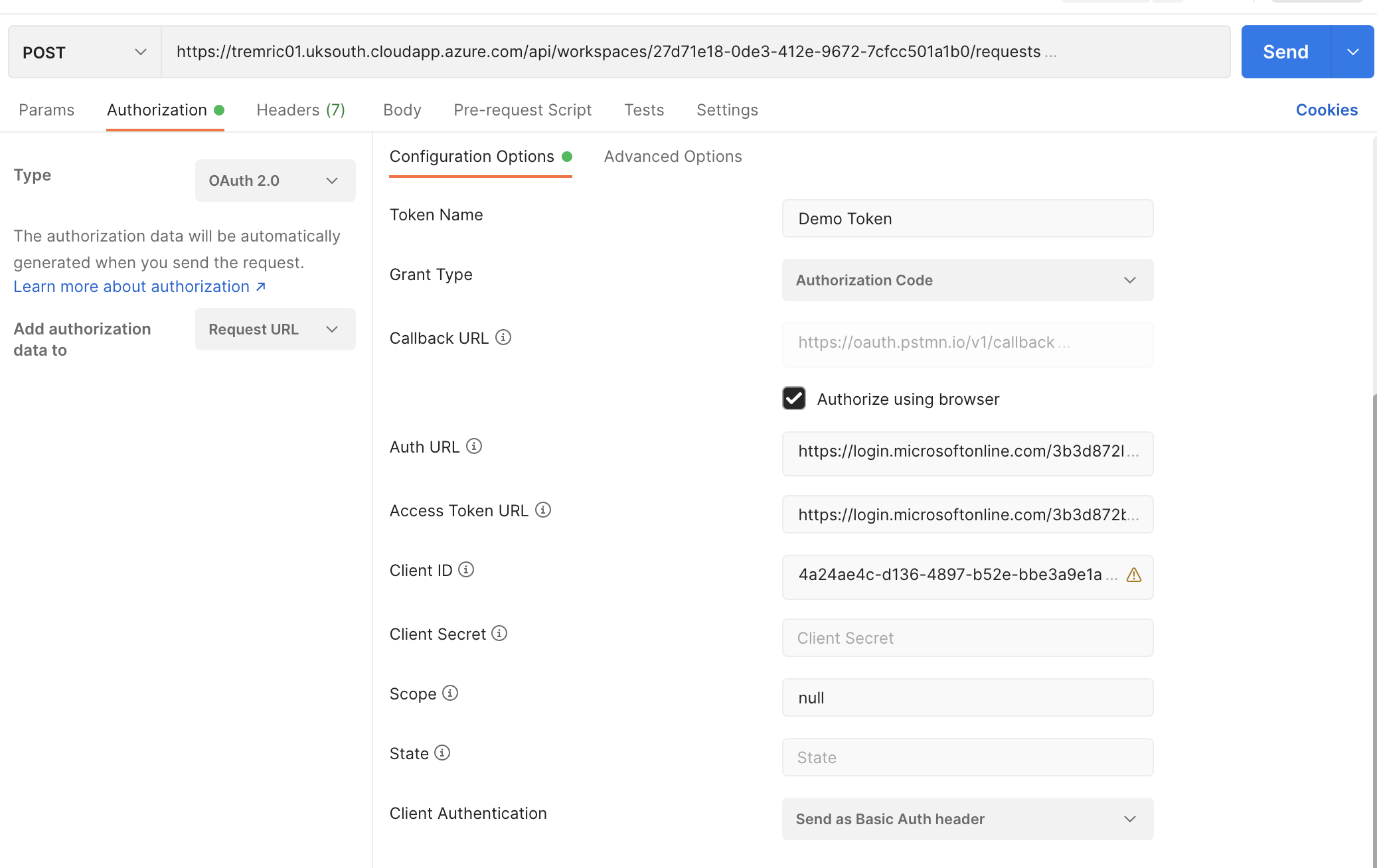Click the warning icon beside Client ID value

click(x=1134, y=575)
